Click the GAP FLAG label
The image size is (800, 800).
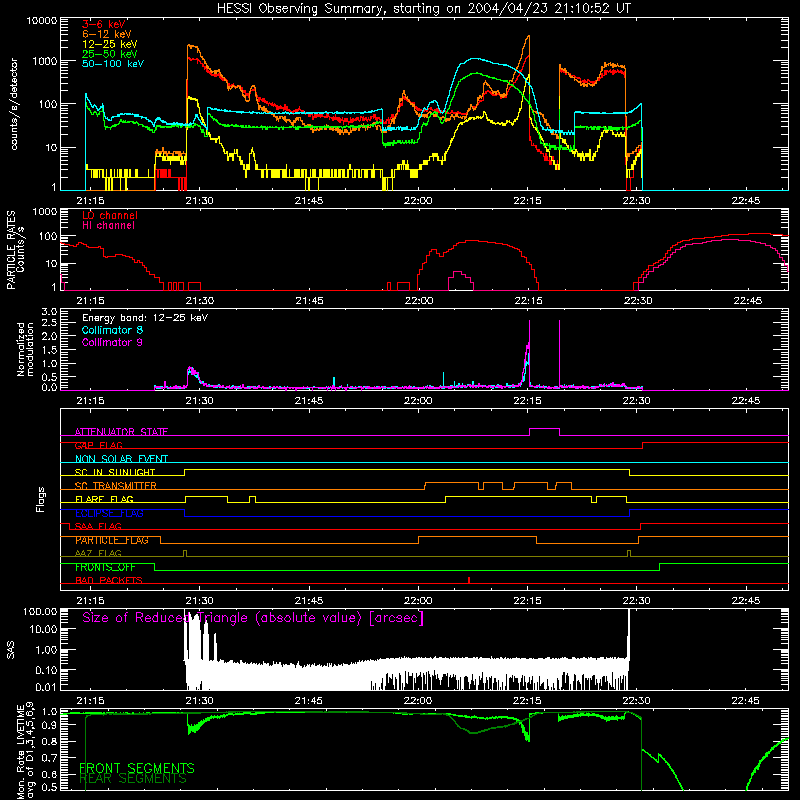click(98, 445)
